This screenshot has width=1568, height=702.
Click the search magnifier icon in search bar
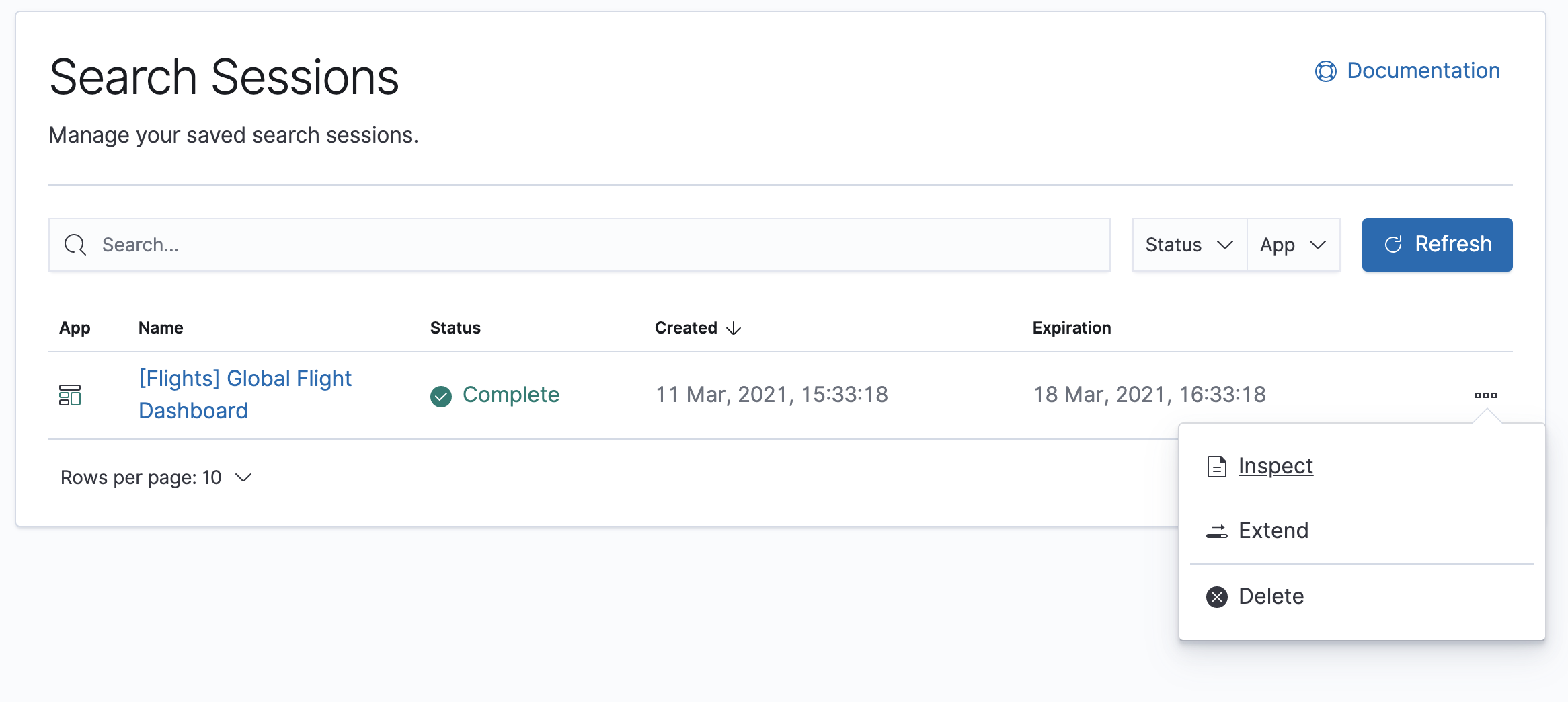click(75, 245)
